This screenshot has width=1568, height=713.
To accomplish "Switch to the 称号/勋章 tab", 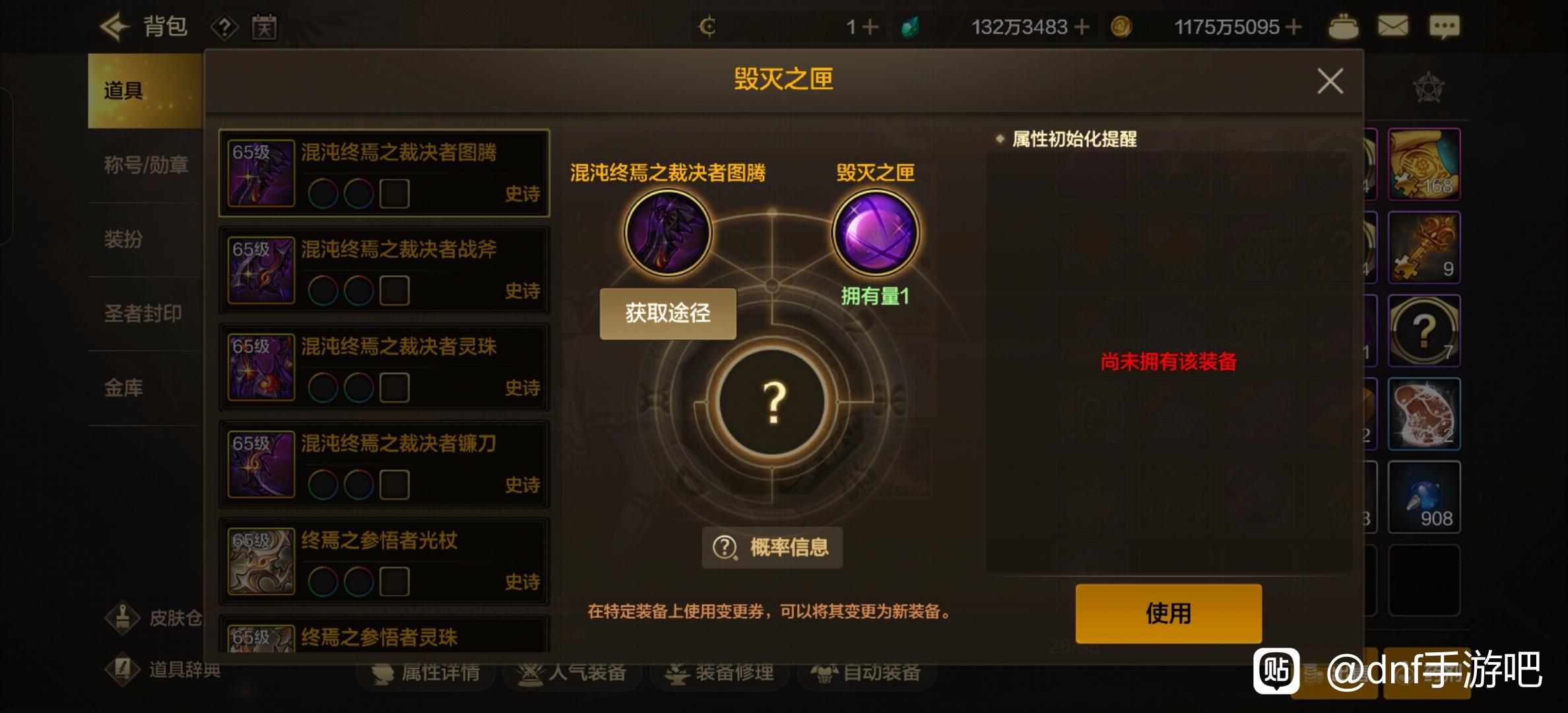I will [x=145, y=165].
